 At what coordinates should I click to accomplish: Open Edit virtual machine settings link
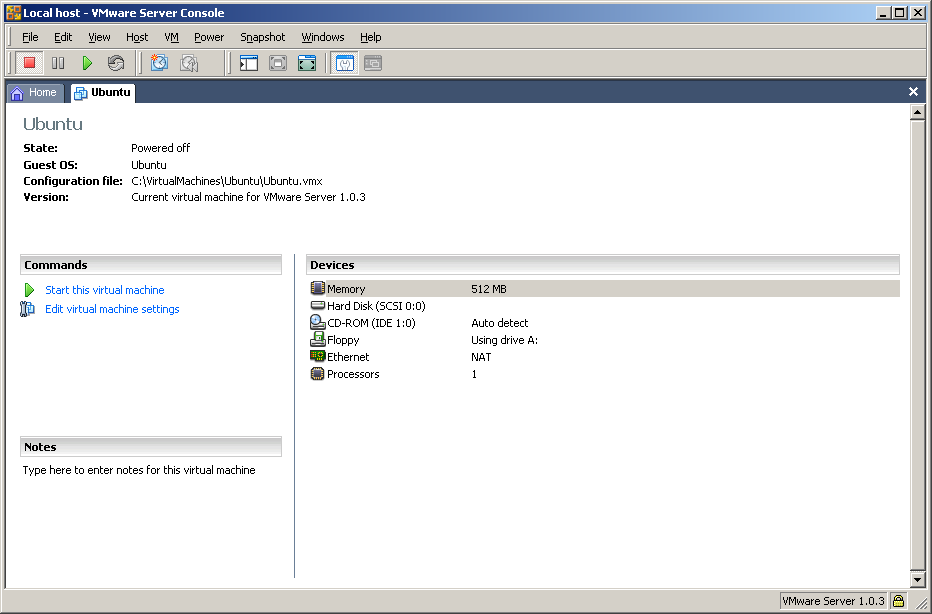pos(112,309)
